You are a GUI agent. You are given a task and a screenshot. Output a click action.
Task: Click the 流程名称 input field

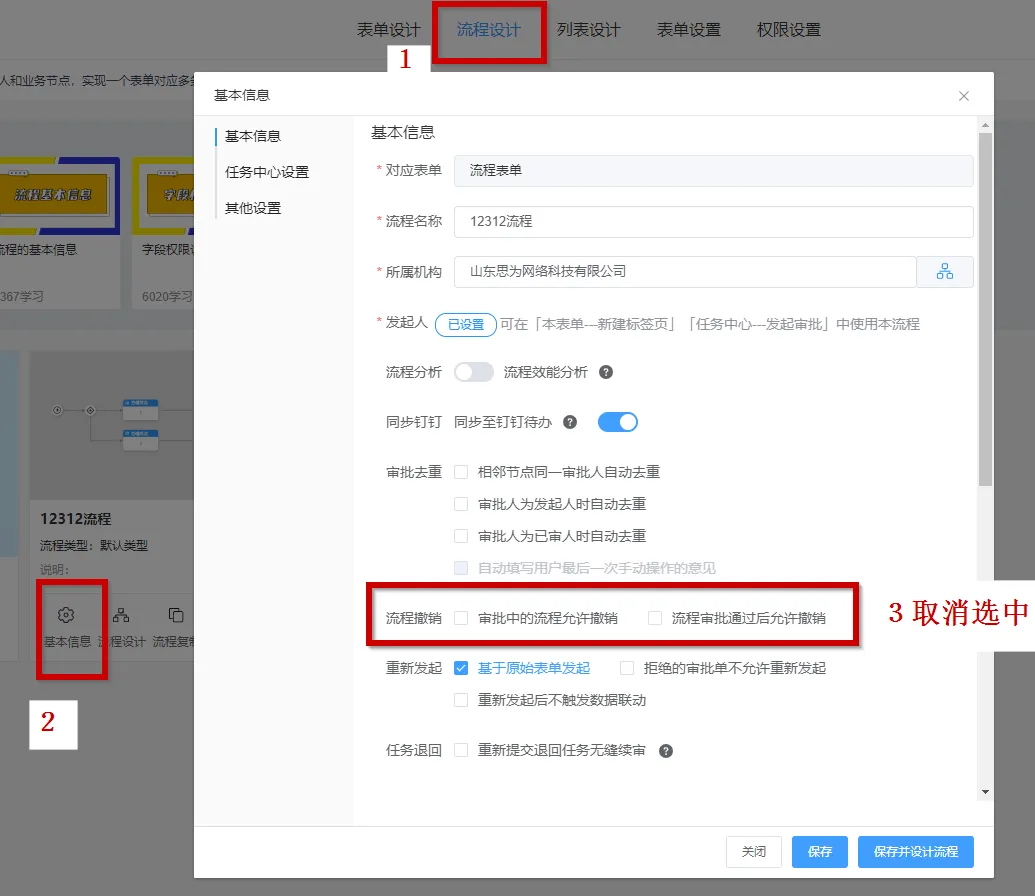pyautogui.click(x=713, y=221)
